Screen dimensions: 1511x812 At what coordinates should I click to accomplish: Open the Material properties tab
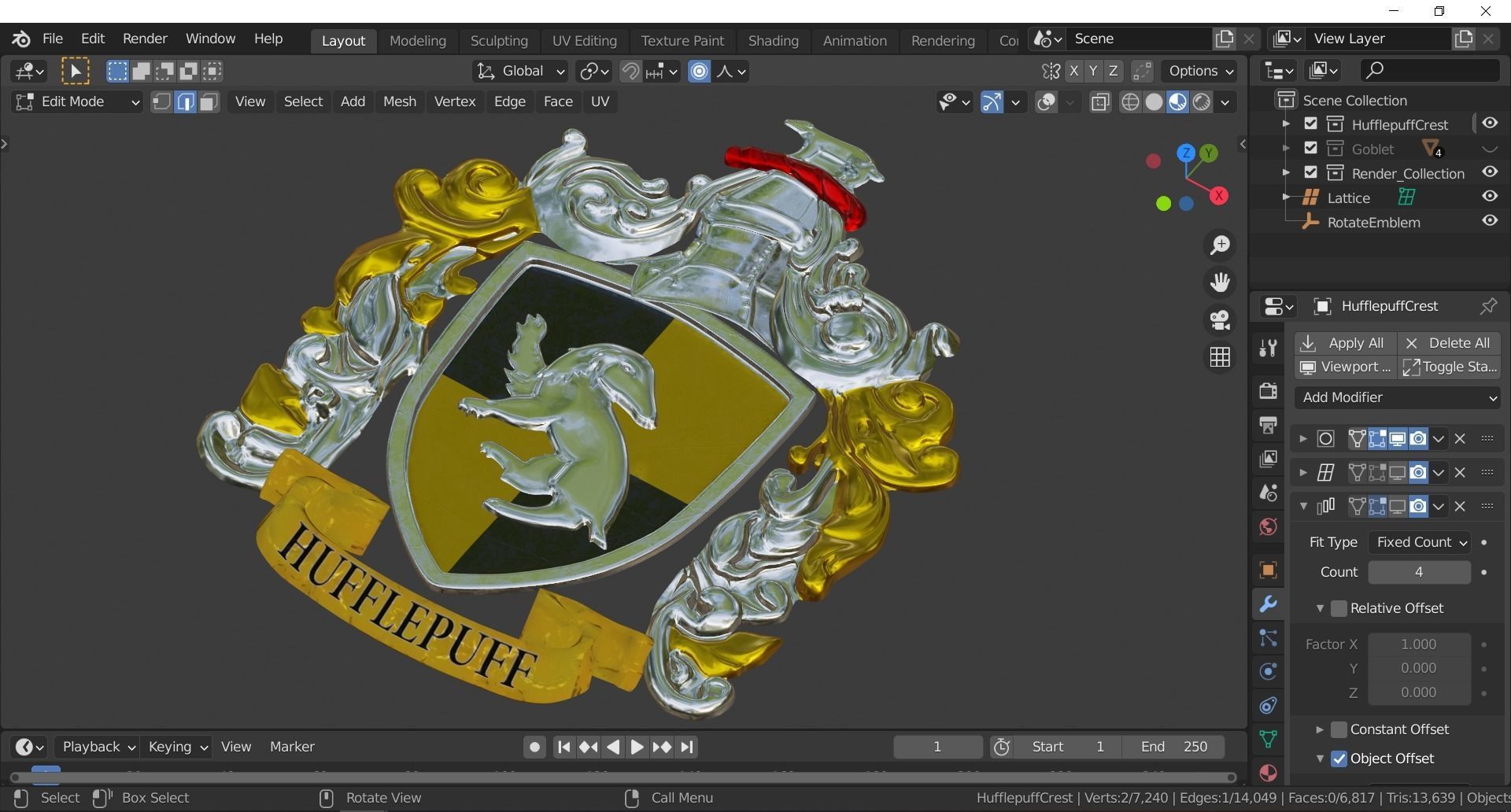click(1268, 773)
